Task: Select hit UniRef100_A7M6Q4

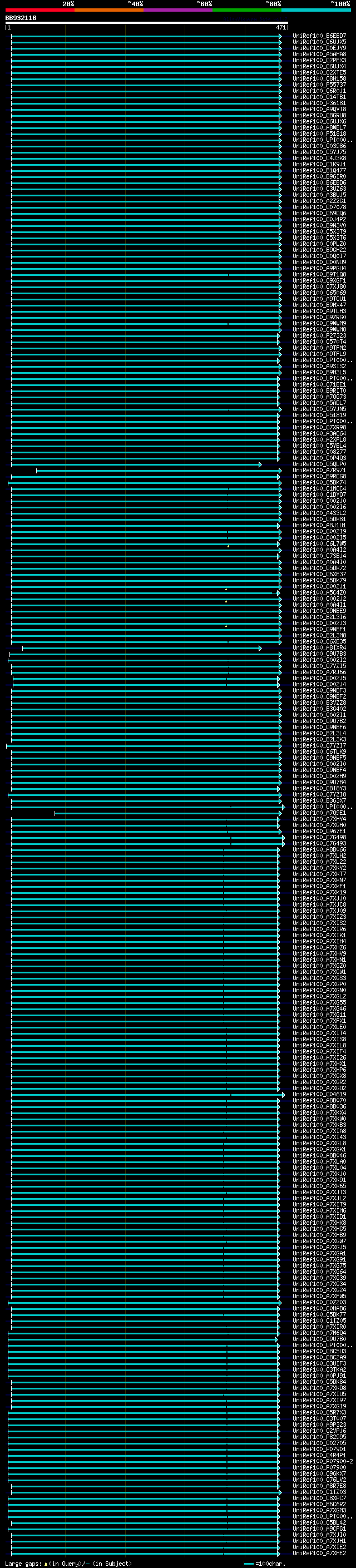Action: [319, 1333]
